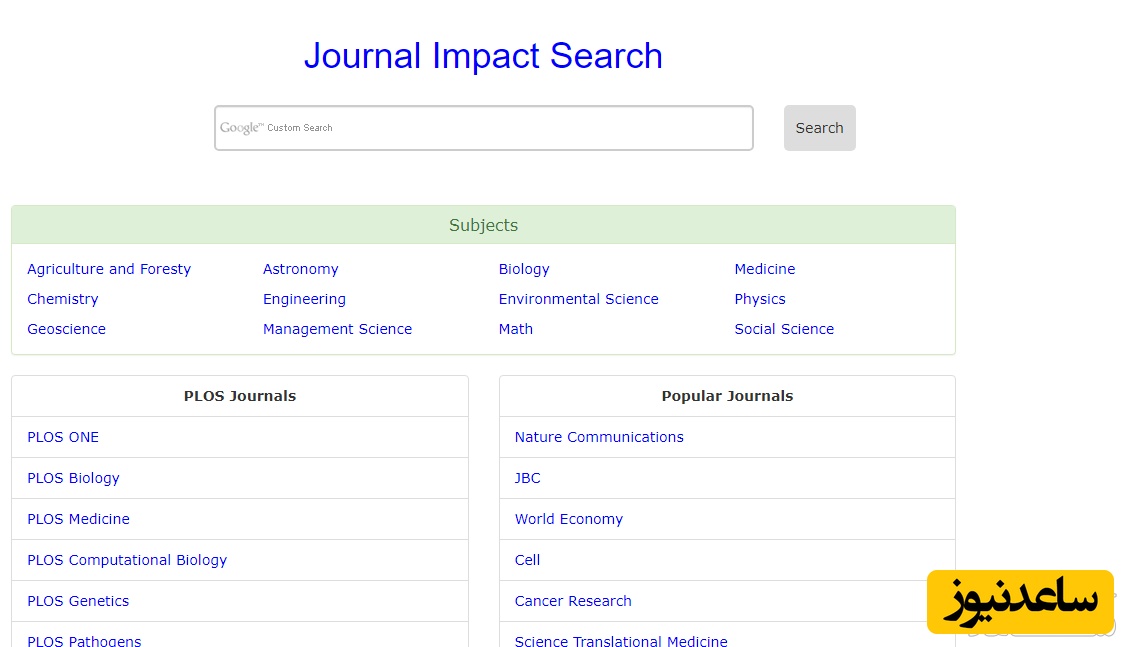Click the JBC journal link

pos(527,478)
